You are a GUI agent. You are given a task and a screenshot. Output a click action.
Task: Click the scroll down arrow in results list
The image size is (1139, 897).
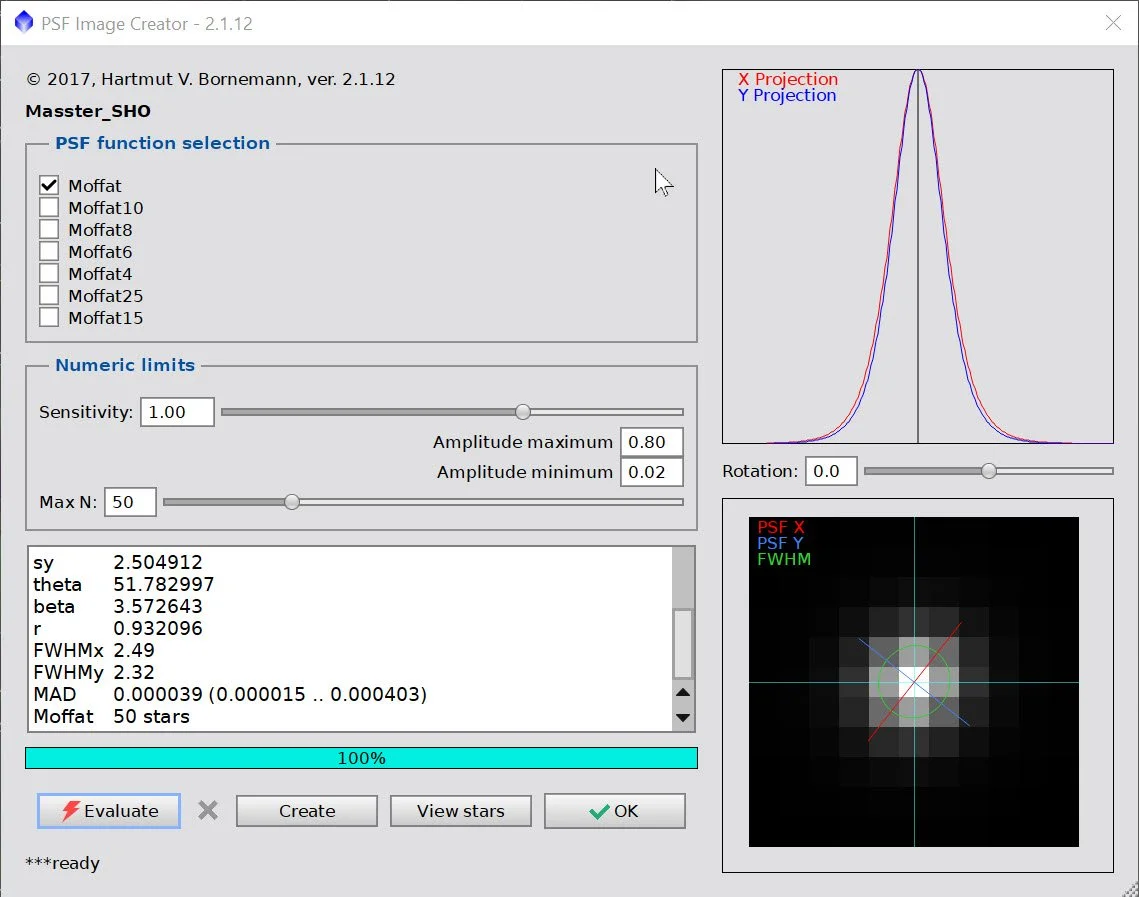[683, 718]
